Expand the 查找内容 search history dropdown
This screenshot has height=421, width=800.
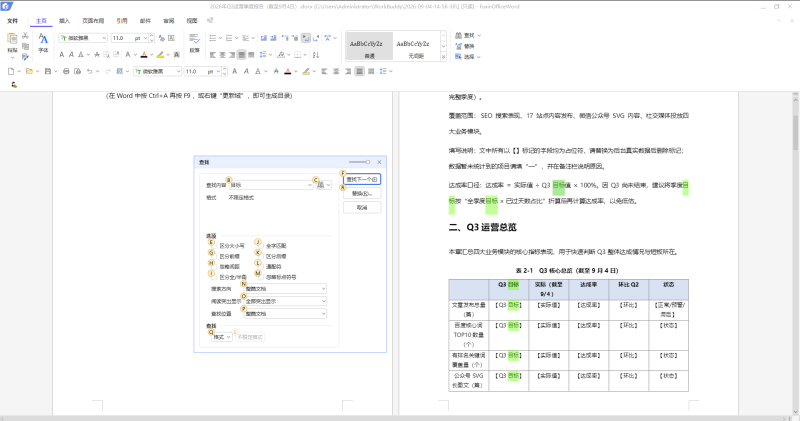(310, 185)
